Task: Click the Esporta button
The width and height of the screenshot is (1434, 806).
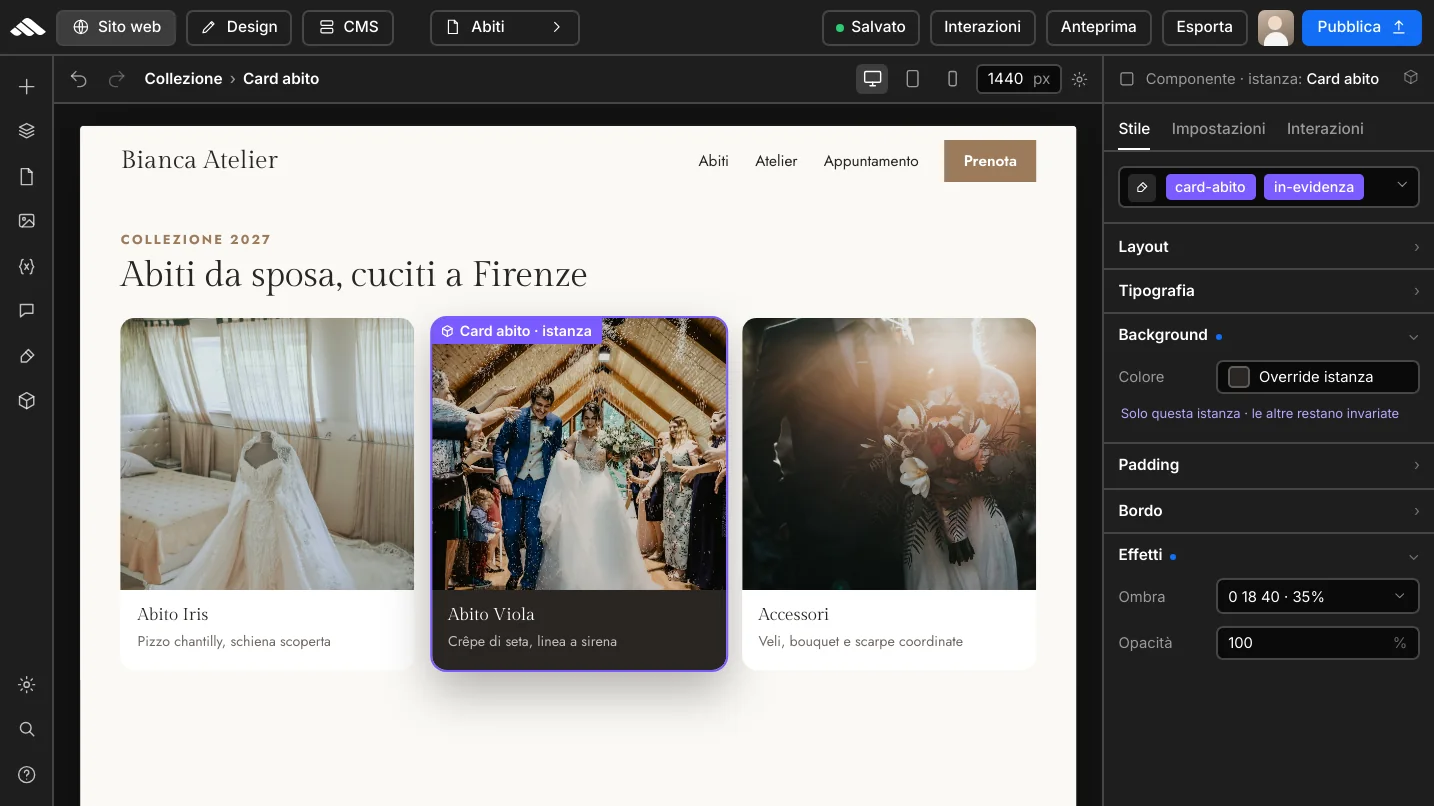Action: [1204, 27]
